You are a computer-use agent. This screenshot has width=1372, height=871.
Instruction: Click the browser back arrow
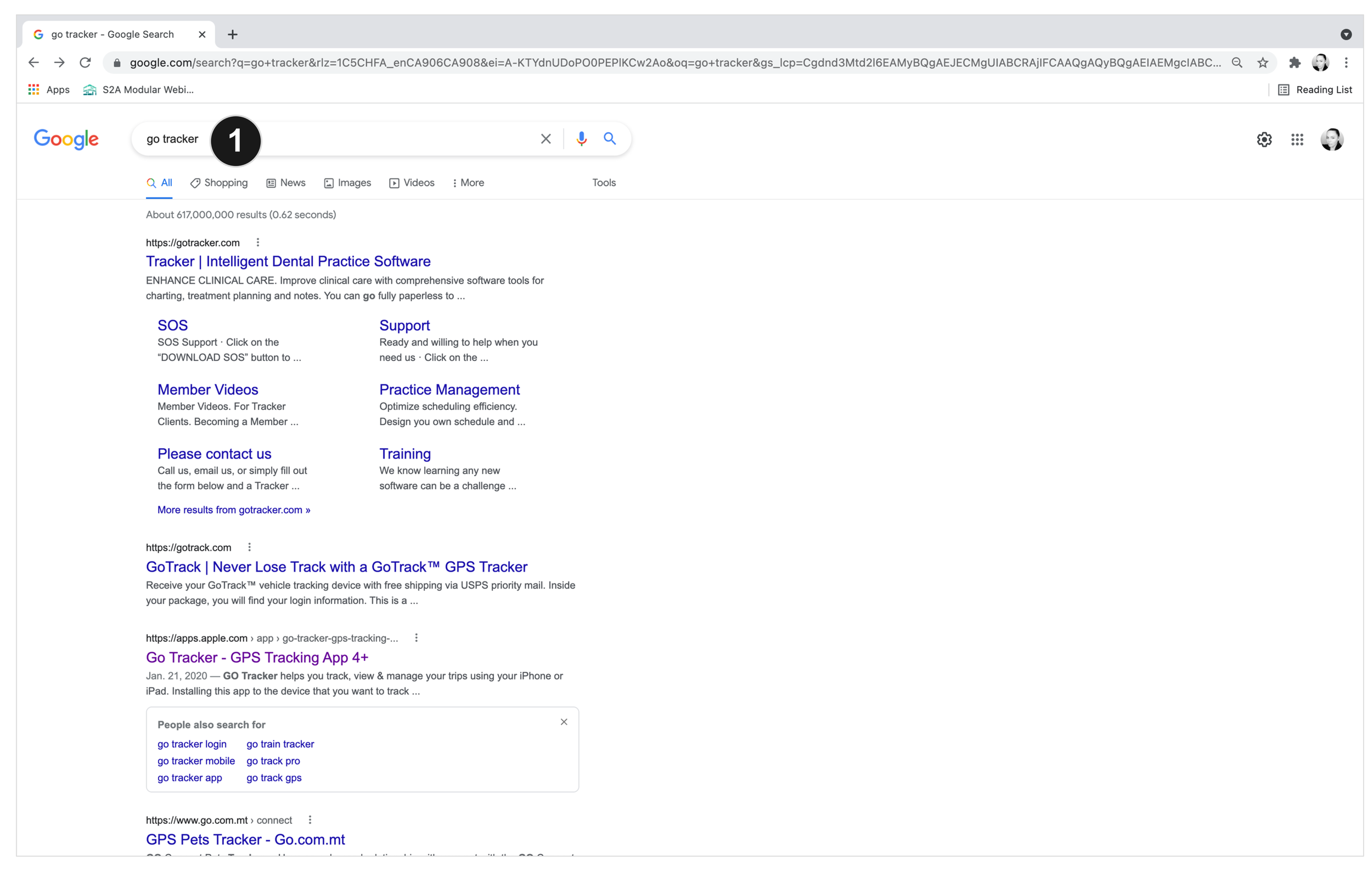click(x=33, y=63)
